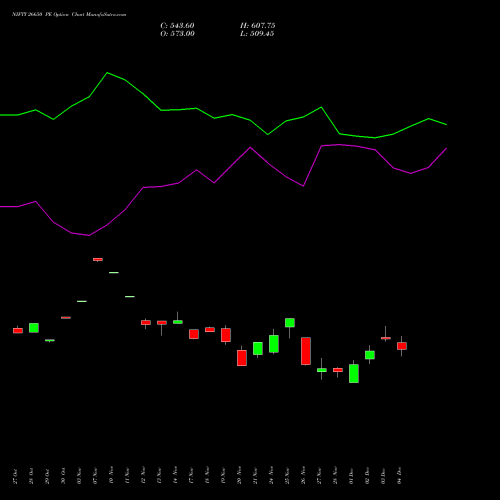
Task: Click the 04 Dec date label
Action: (399, 476)
